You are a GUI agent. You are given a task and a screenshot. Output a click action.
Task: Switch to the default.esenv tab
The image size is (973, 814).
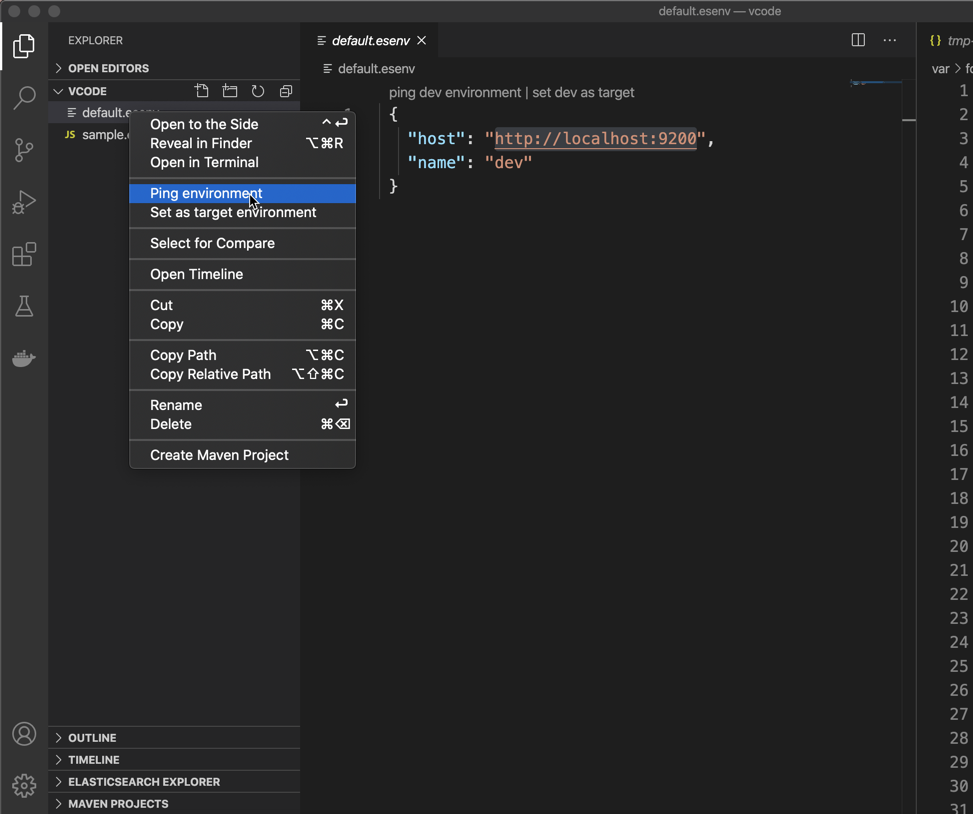[x=372, y=40]
